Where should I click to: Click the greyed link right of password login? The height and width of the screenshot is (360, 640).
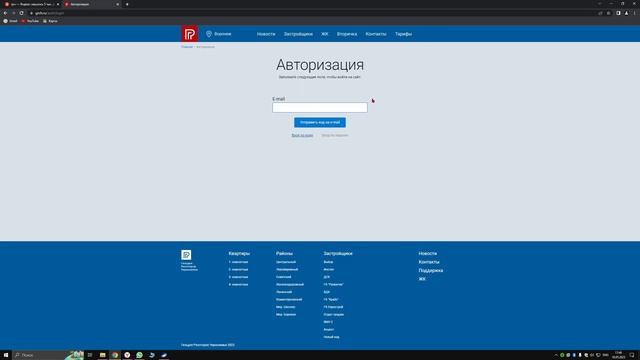[x=335, y=136]
